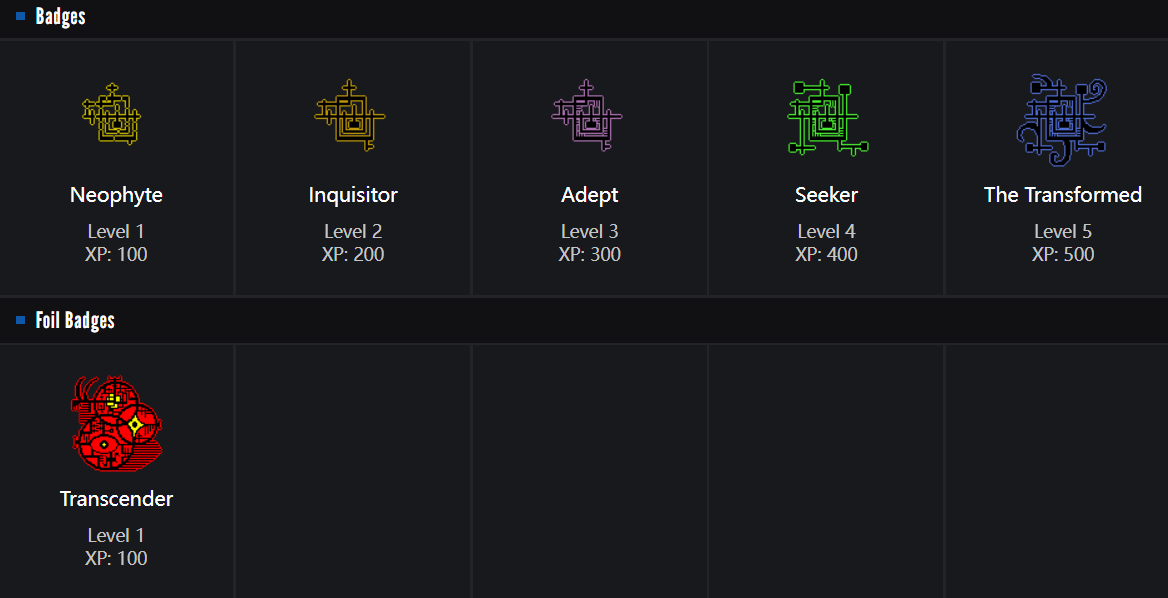
Task: Click XP: 300 under Adept badge
Action: tap(590, 254)
